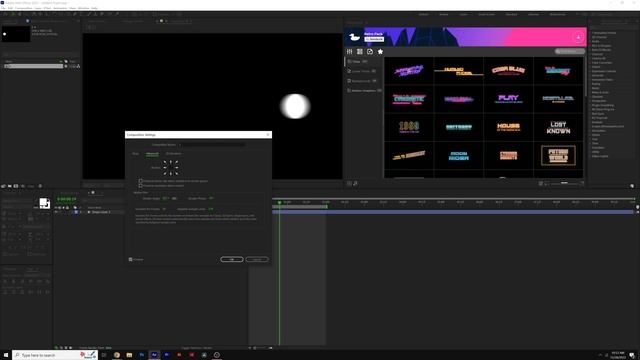Select the COBRA BLUE title preset thumbnail
640x360 pixels.
click(508, 71)
